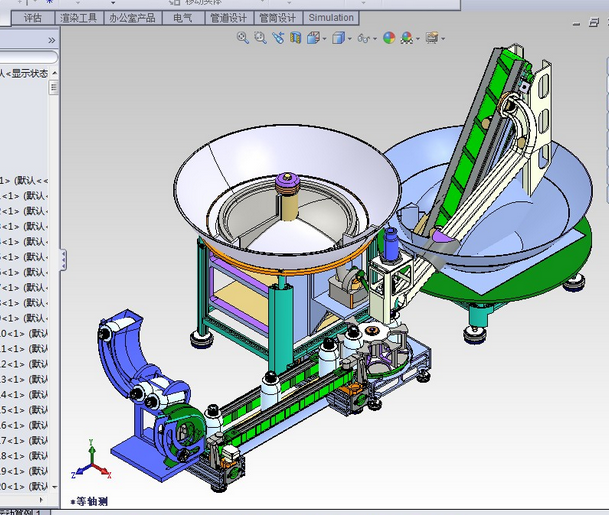The width and height of the screenshot is (609, 515).
Task: Click the tree horizontal scroll right arrow
Action: [41, 499]
